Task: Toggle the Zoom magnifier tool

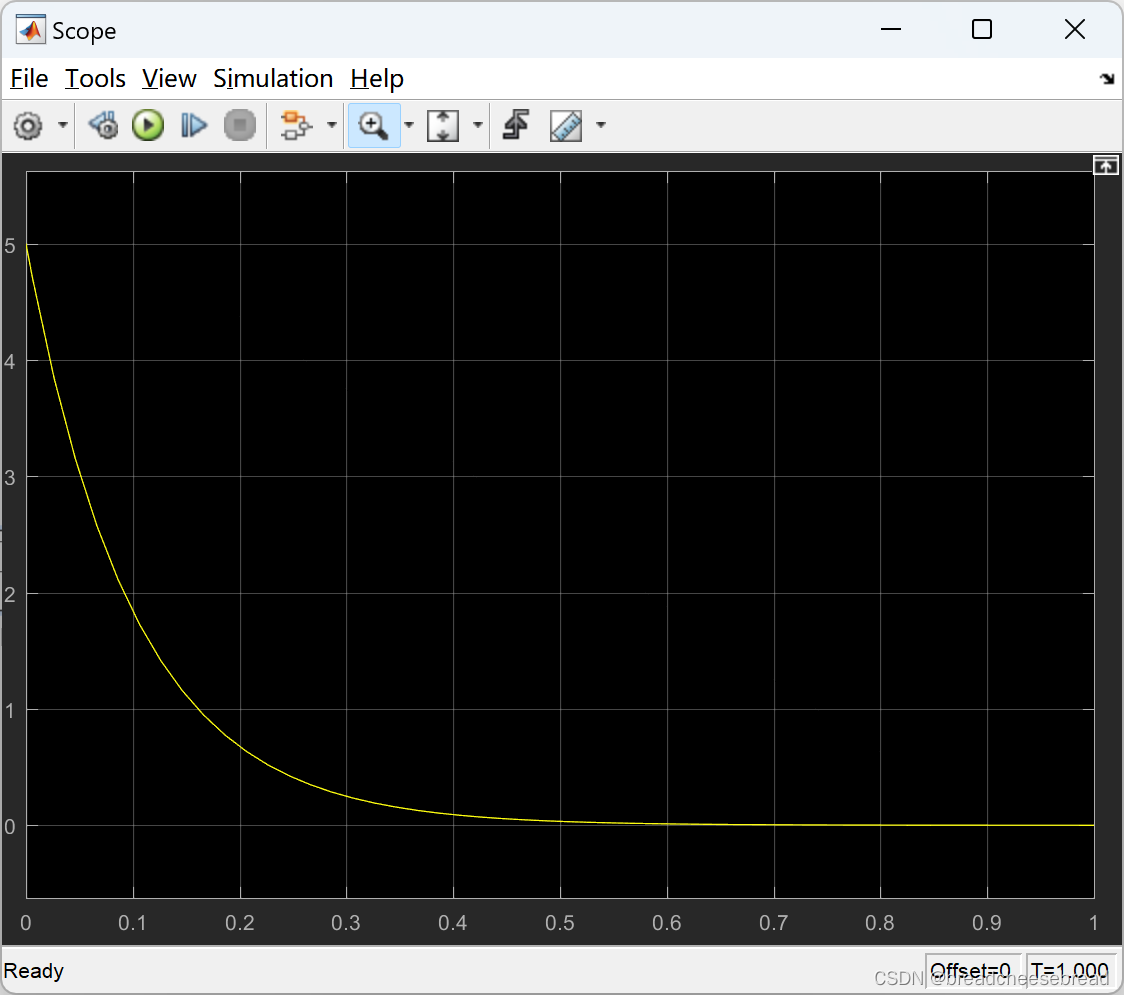Action: (373, 125)
